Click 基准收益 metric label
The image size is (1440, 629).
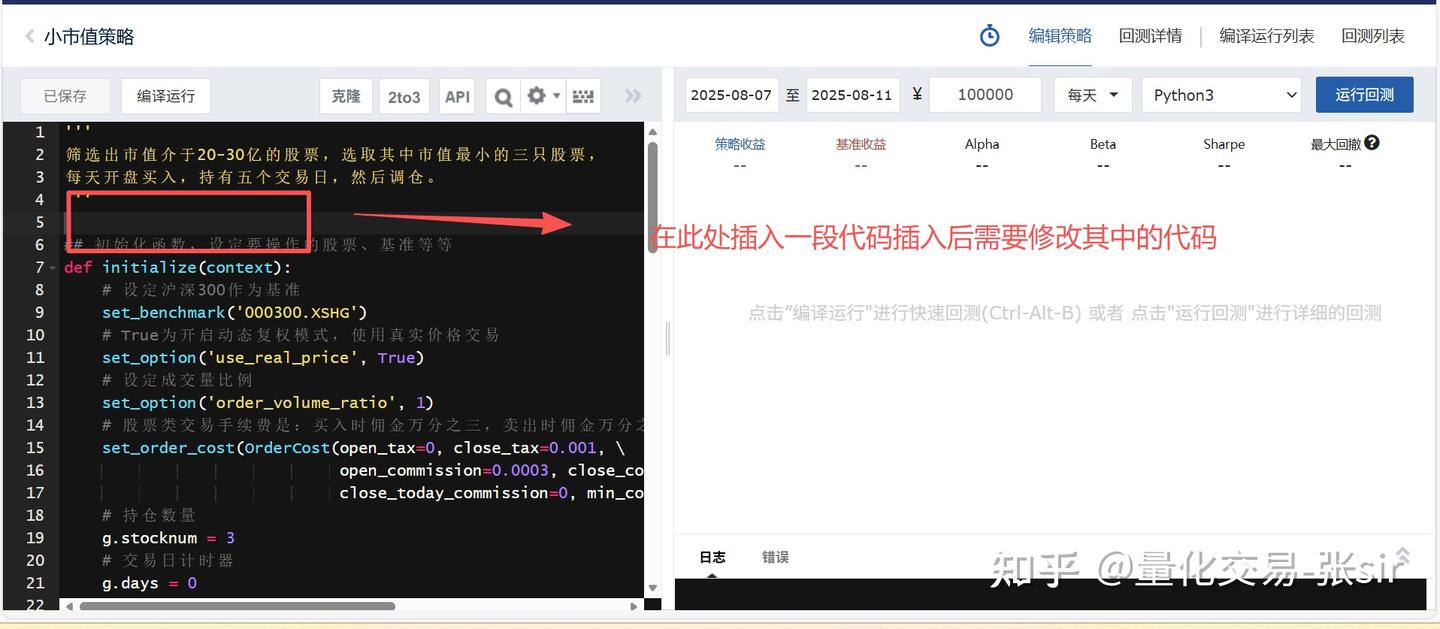(861, 144)
